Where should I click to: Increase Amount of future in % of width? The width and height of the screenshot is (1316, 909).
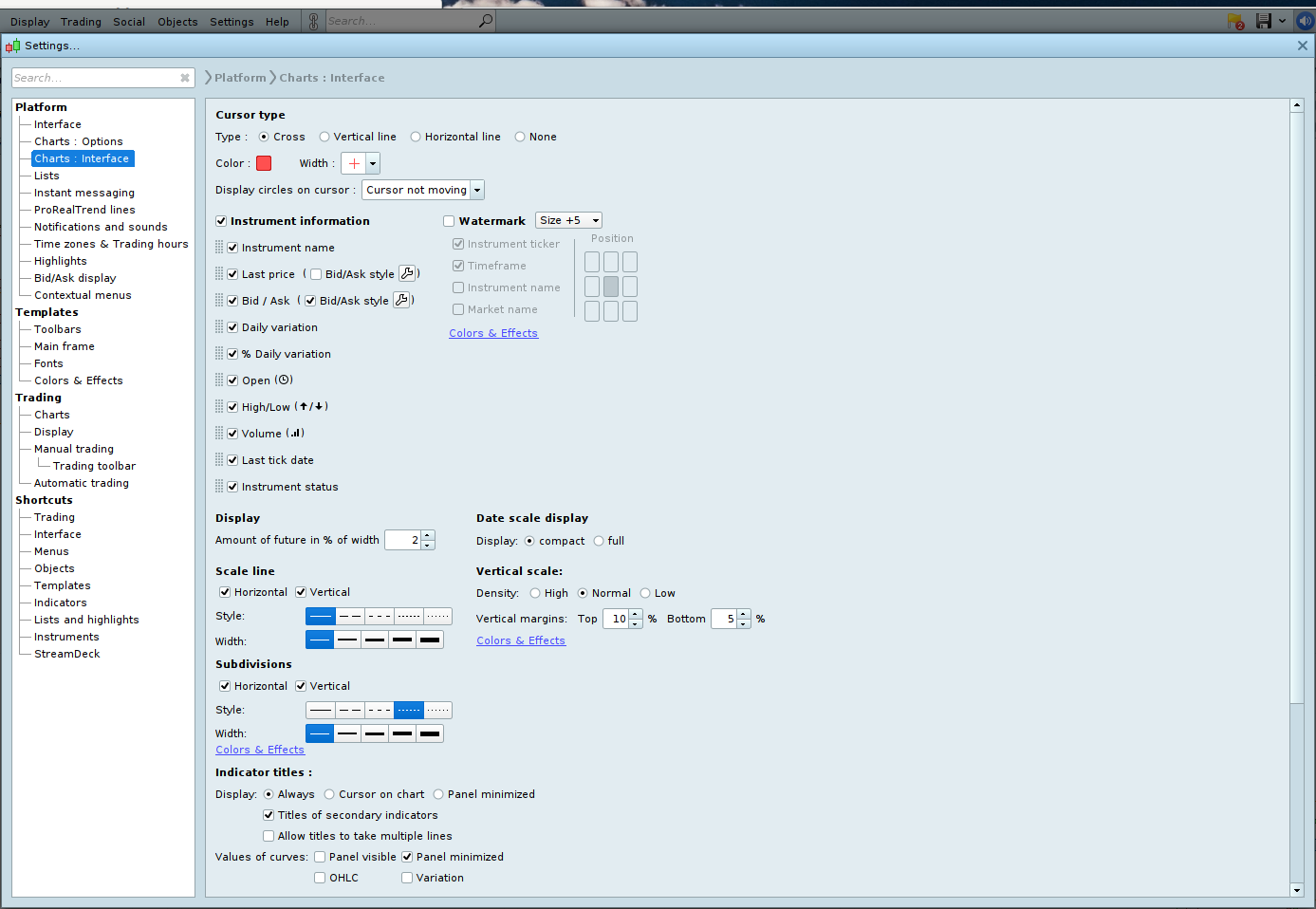tap(428, 535)
